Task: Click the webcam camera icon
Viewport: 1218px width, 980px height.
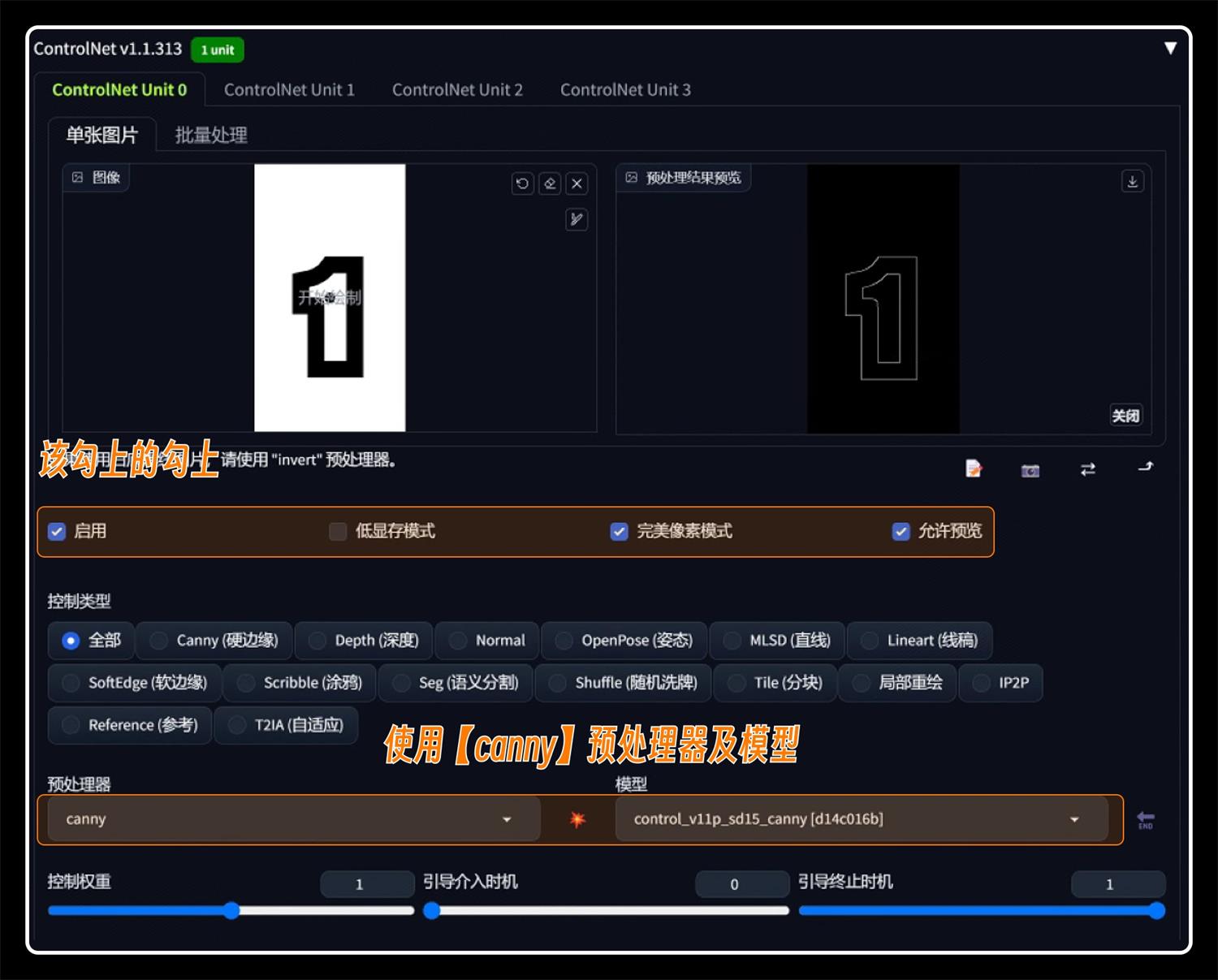Action: 1030,470
